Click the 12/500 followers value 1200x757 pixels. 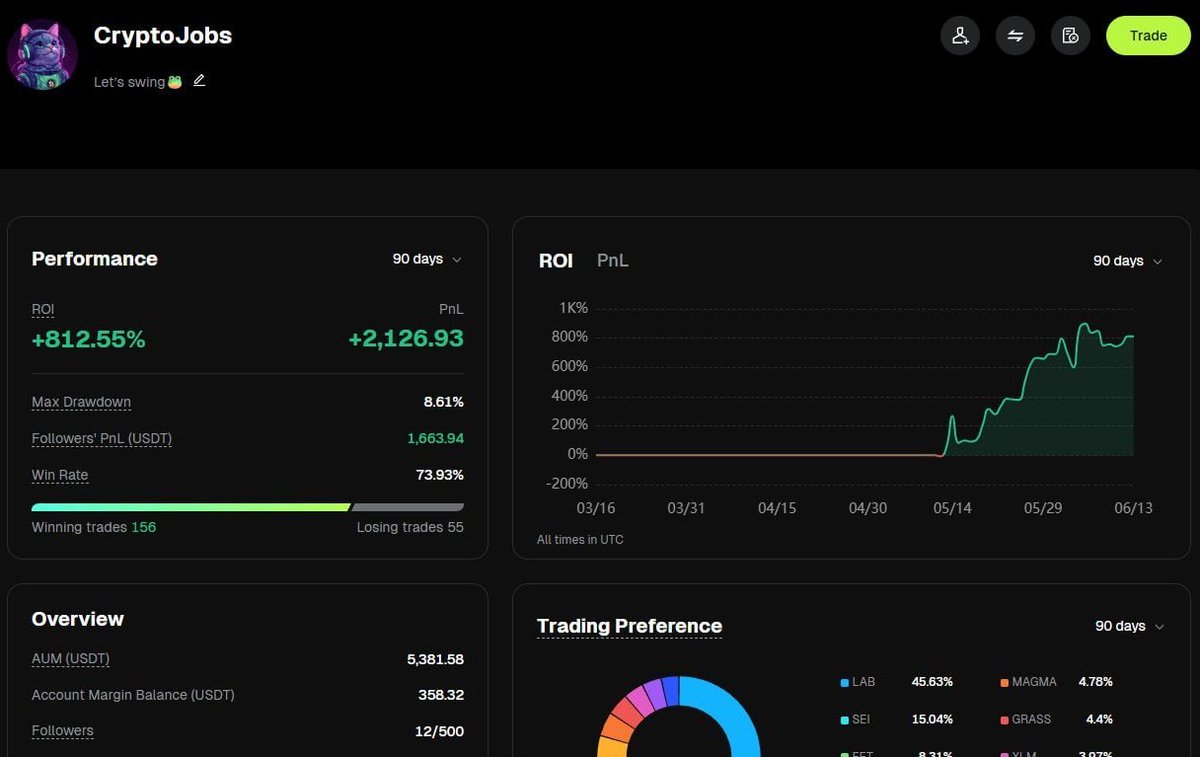(x=439, y=731)
